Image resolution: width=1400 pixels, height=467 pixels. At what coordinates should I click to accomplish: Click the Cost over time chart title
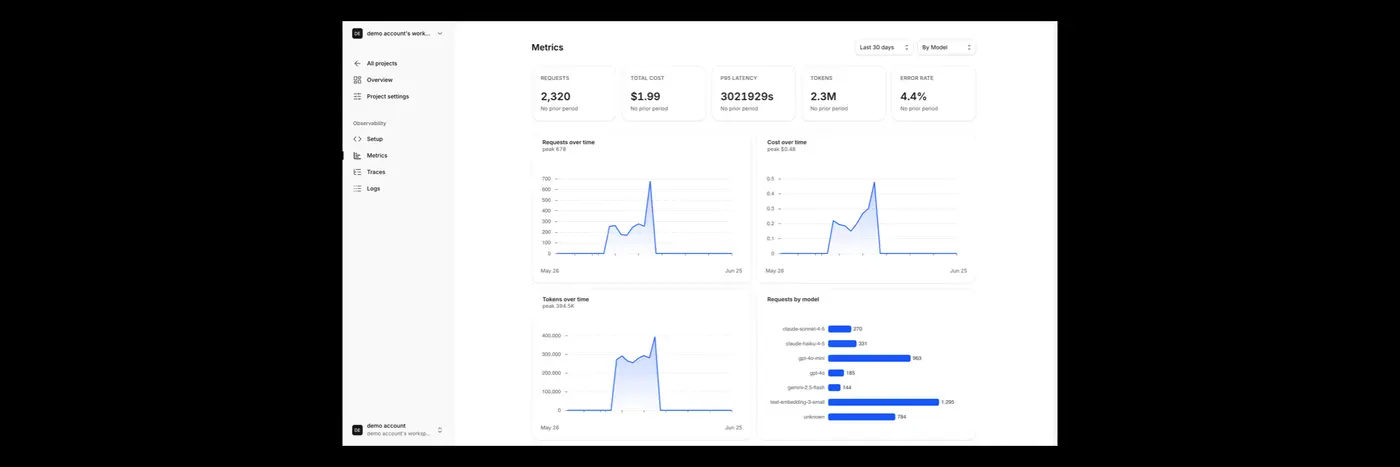[x=787, y=142]
